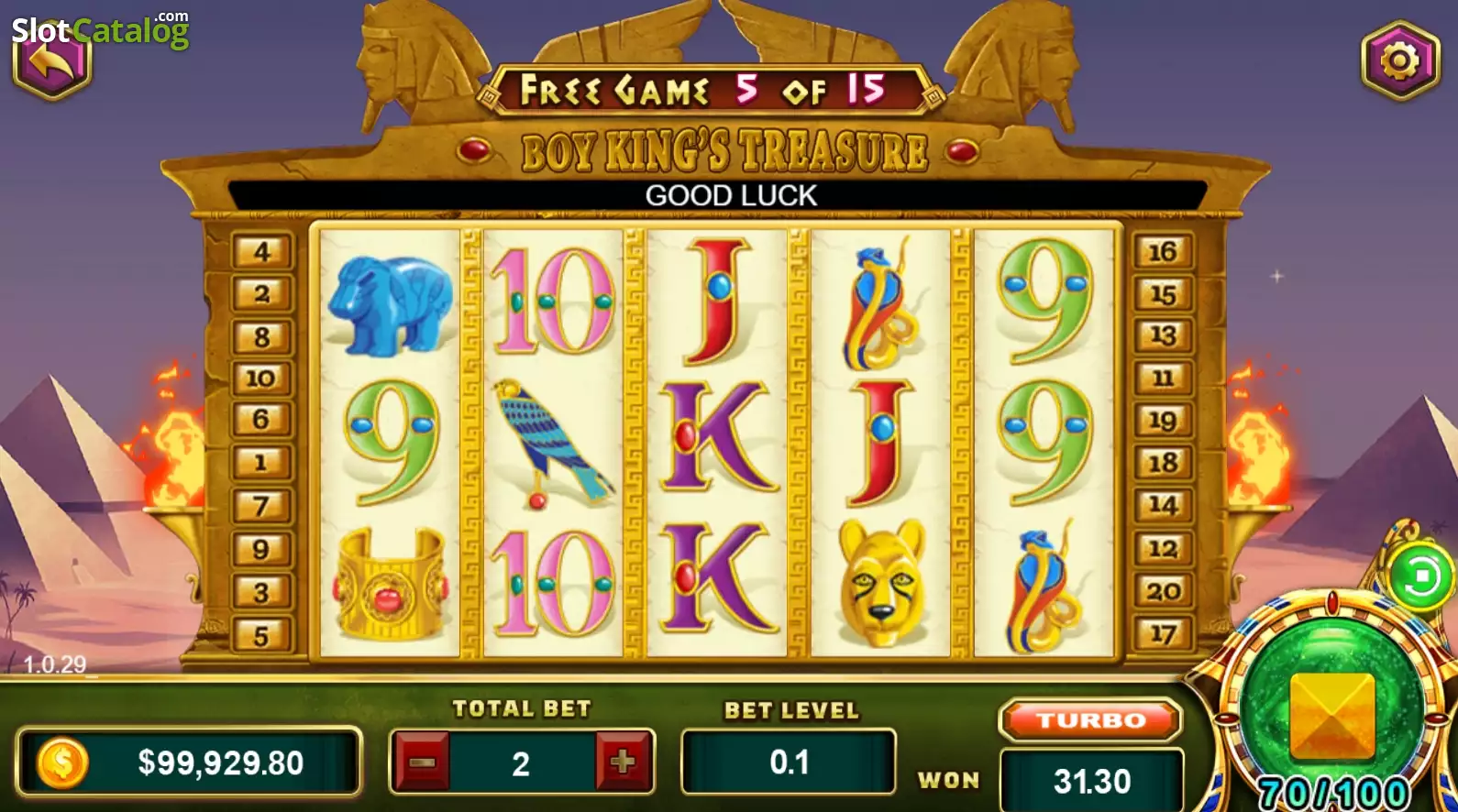Select payline number 17 marker

1163,633
